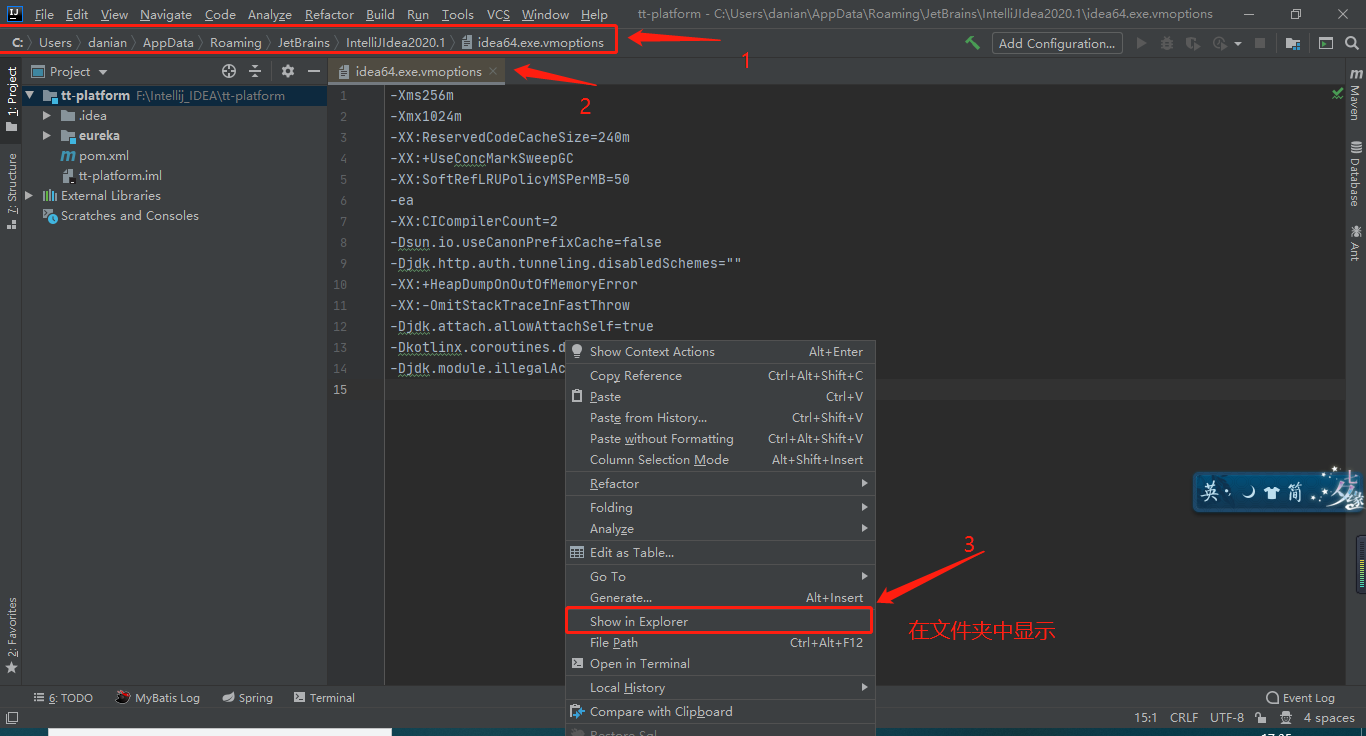Click the Run Anything icon beside search
The height and width of the screenshot is (736, 1366).
[x=1326, y=43]
